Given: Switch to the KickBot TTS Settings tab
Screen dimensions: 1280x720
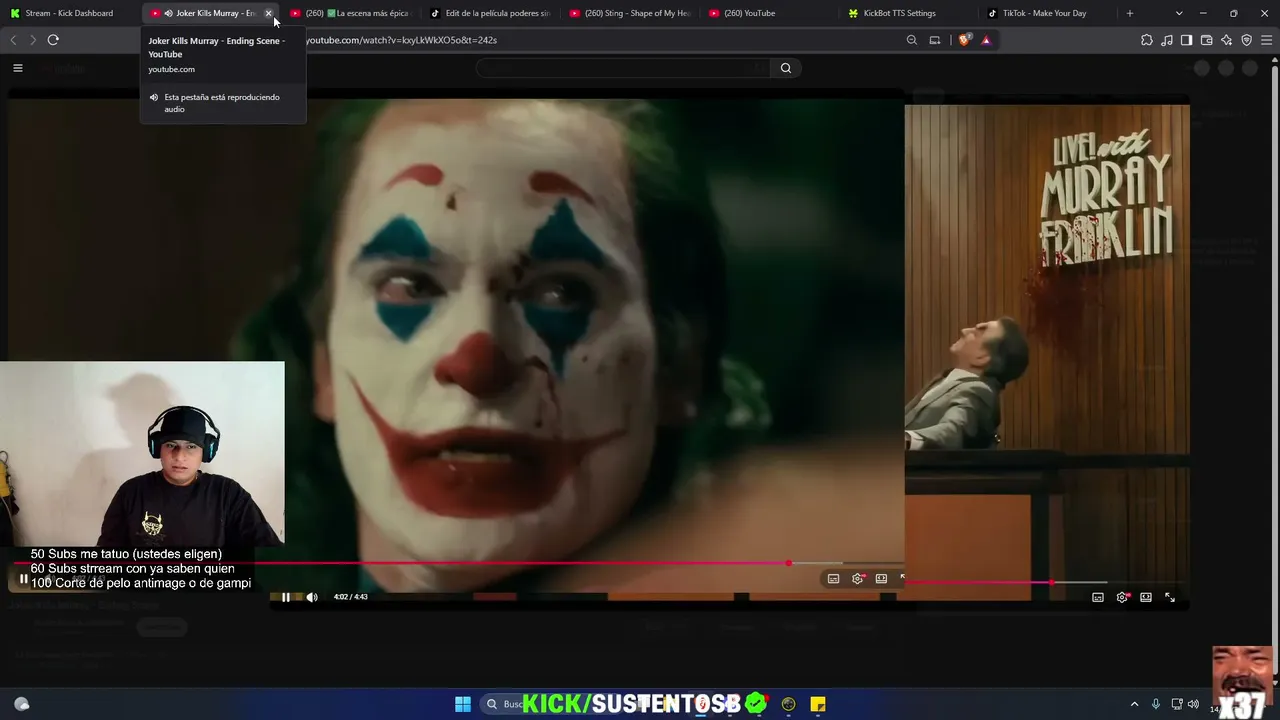Looking at the screenshot, I should [x=908, y=13].
